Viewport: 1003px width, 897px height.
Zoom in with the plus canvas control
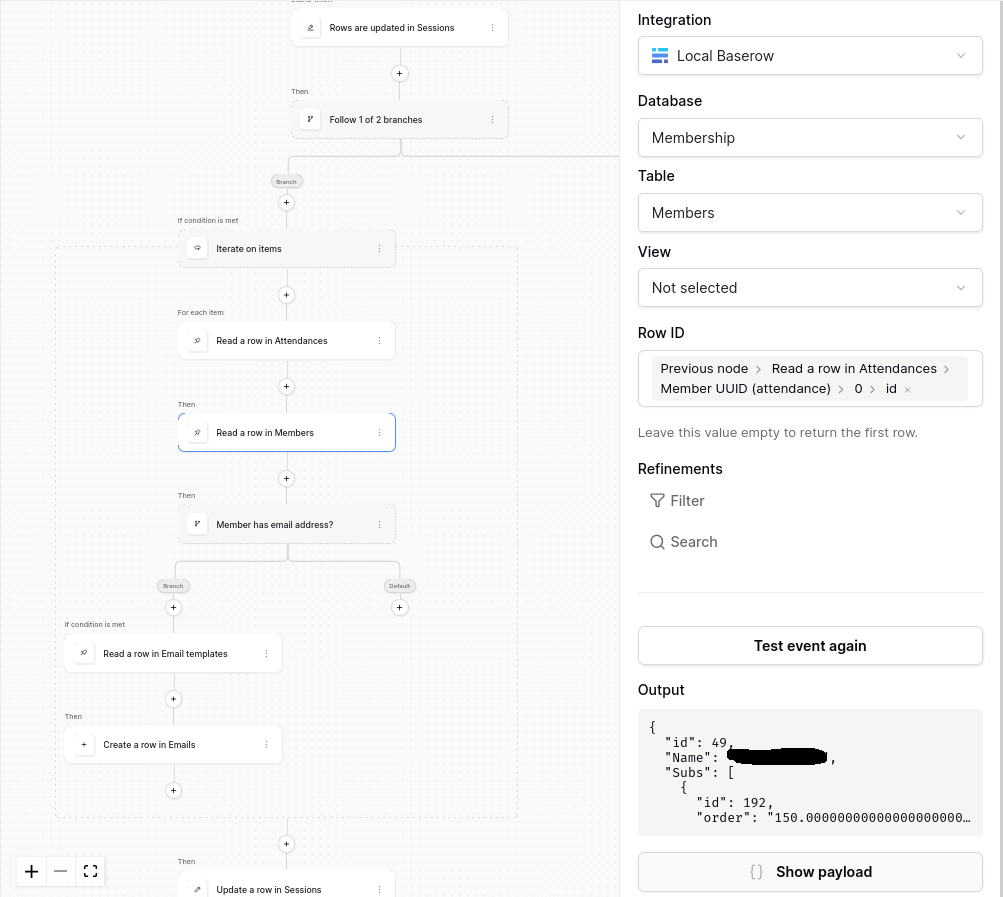click(x=32, y=871)
